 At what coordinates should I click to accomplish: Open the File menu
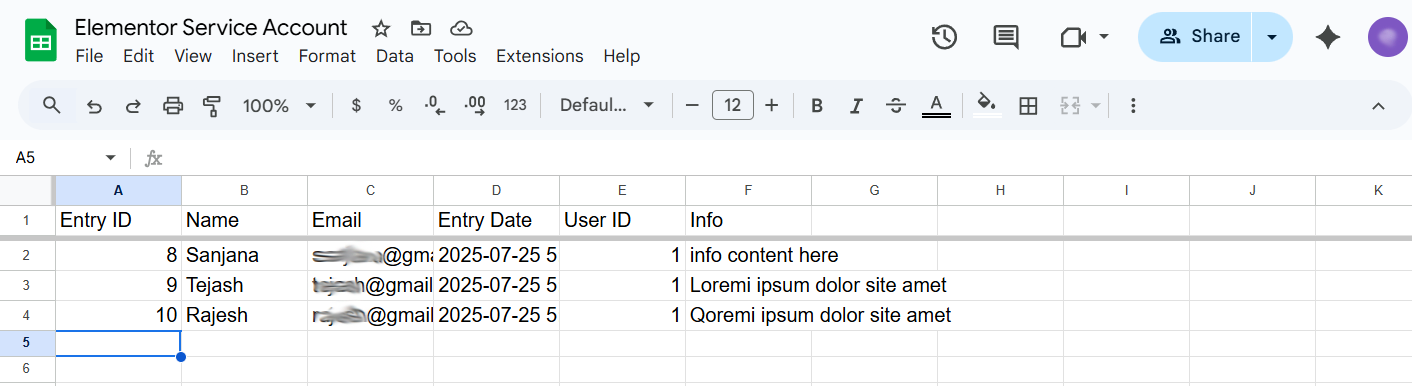(89, 56)
